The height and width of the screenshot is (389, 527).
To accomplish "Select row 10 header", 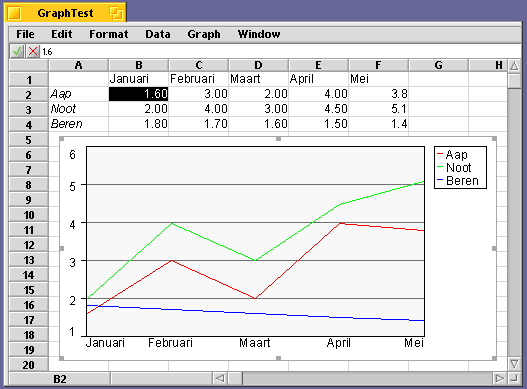I will point(29,215).
